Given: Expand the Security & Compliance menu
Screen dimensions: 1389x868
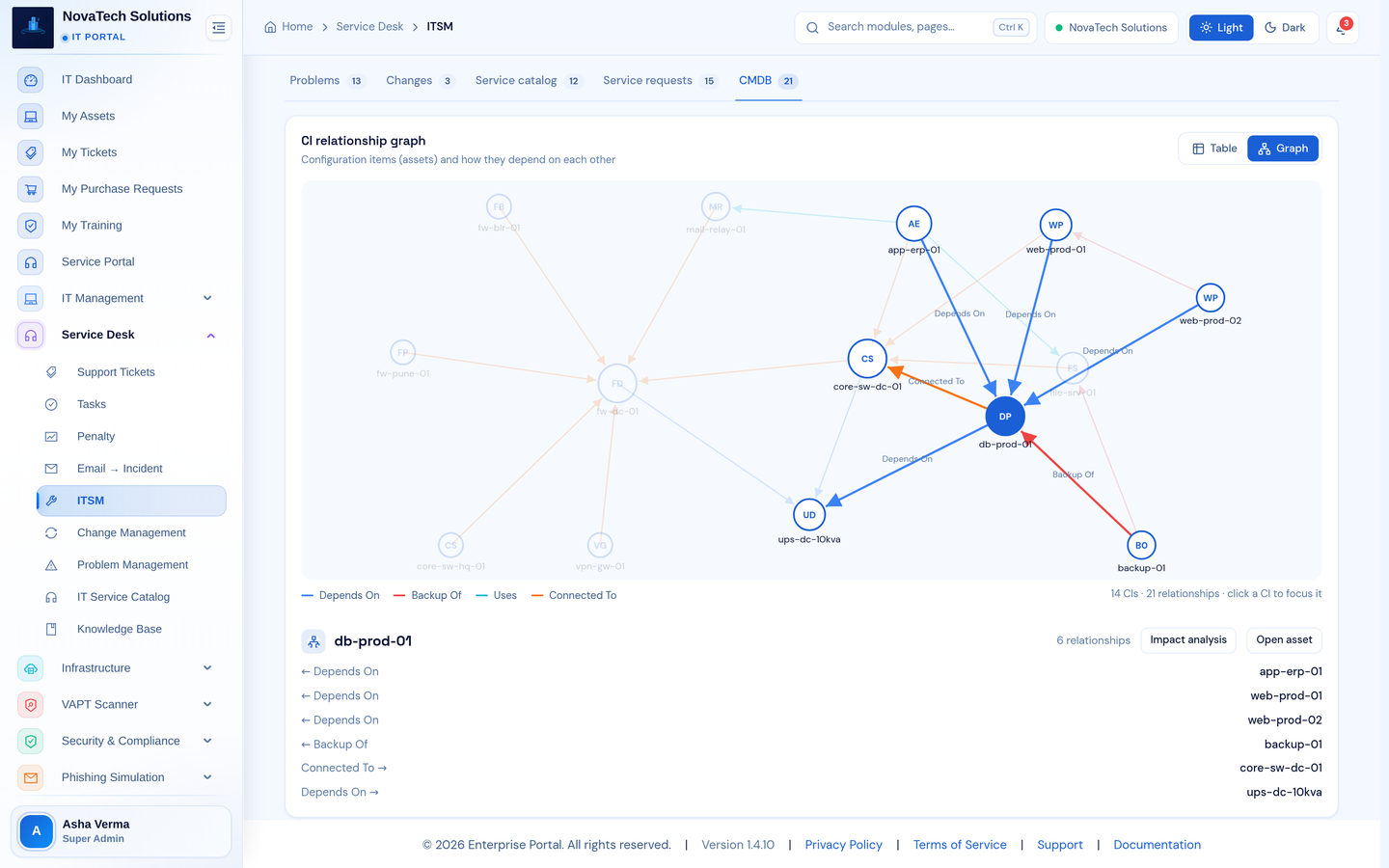Looking at the screenshot, I should (x=207, y=742).
